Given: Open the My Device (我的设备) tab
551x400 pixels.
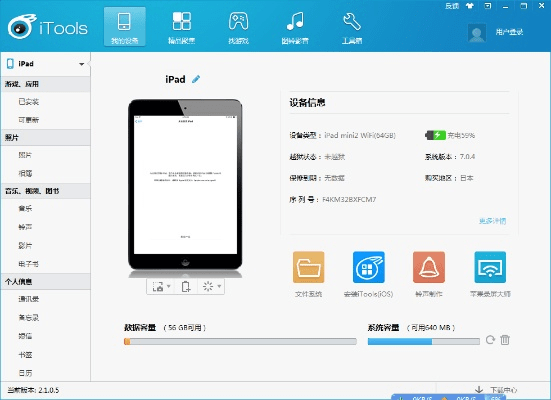Looking at the screenshot, I should coord(124,27).
